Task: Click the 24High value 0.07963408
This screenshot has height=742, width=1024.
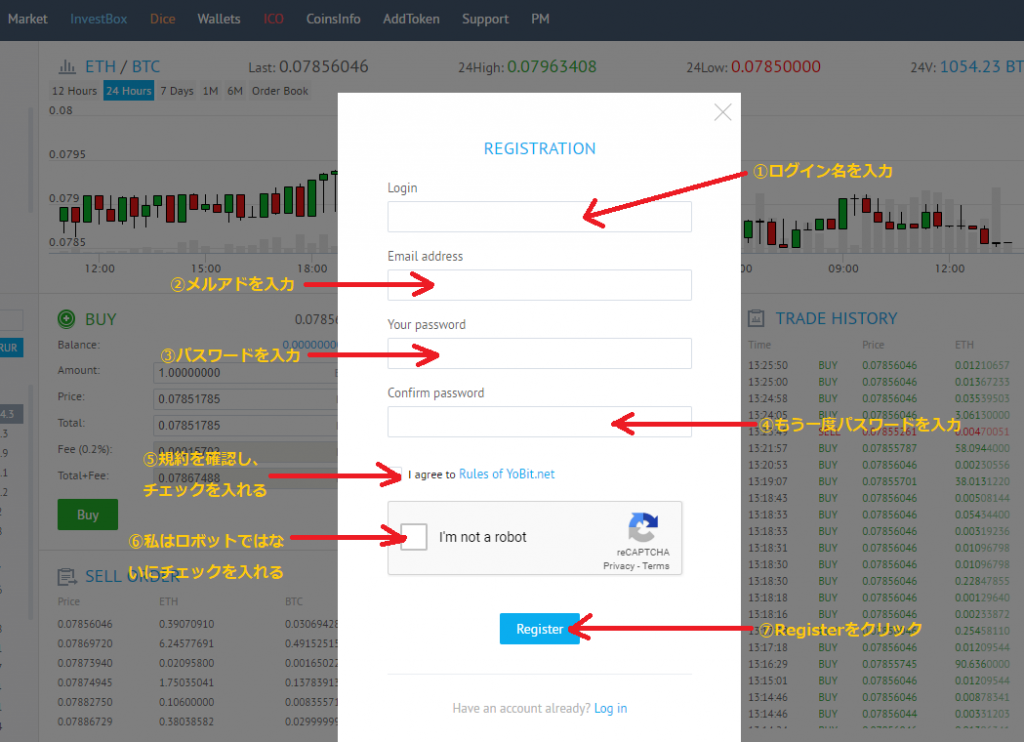Action: pos(552,67)
